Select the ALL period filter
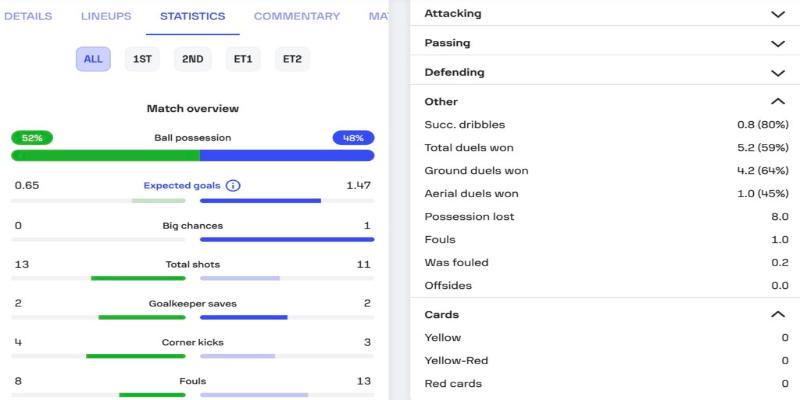Image resolution: width=800 pixels, height=400 pixels. tap(93, 59)
